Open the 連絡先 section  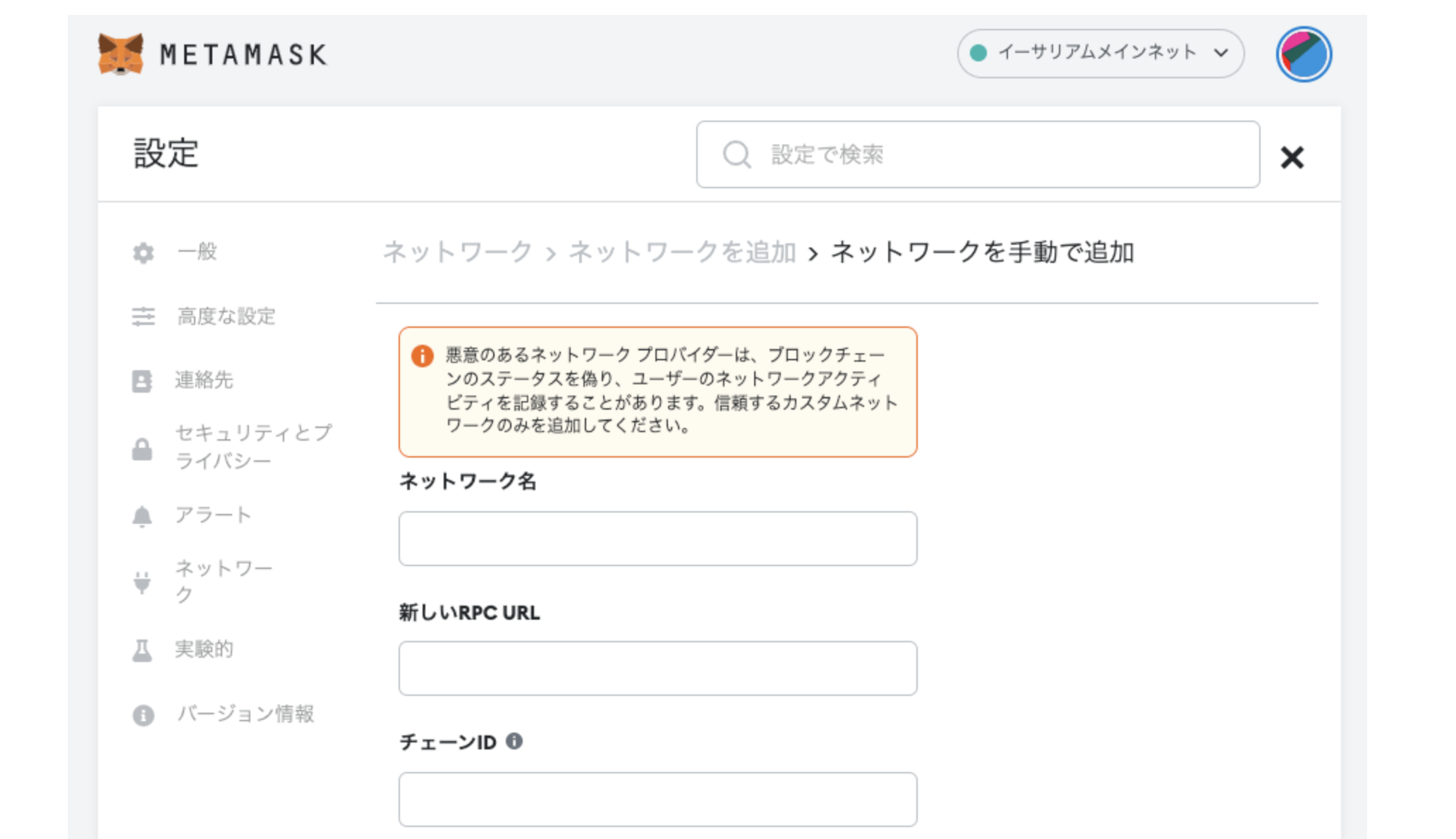(x=204, y=380)
